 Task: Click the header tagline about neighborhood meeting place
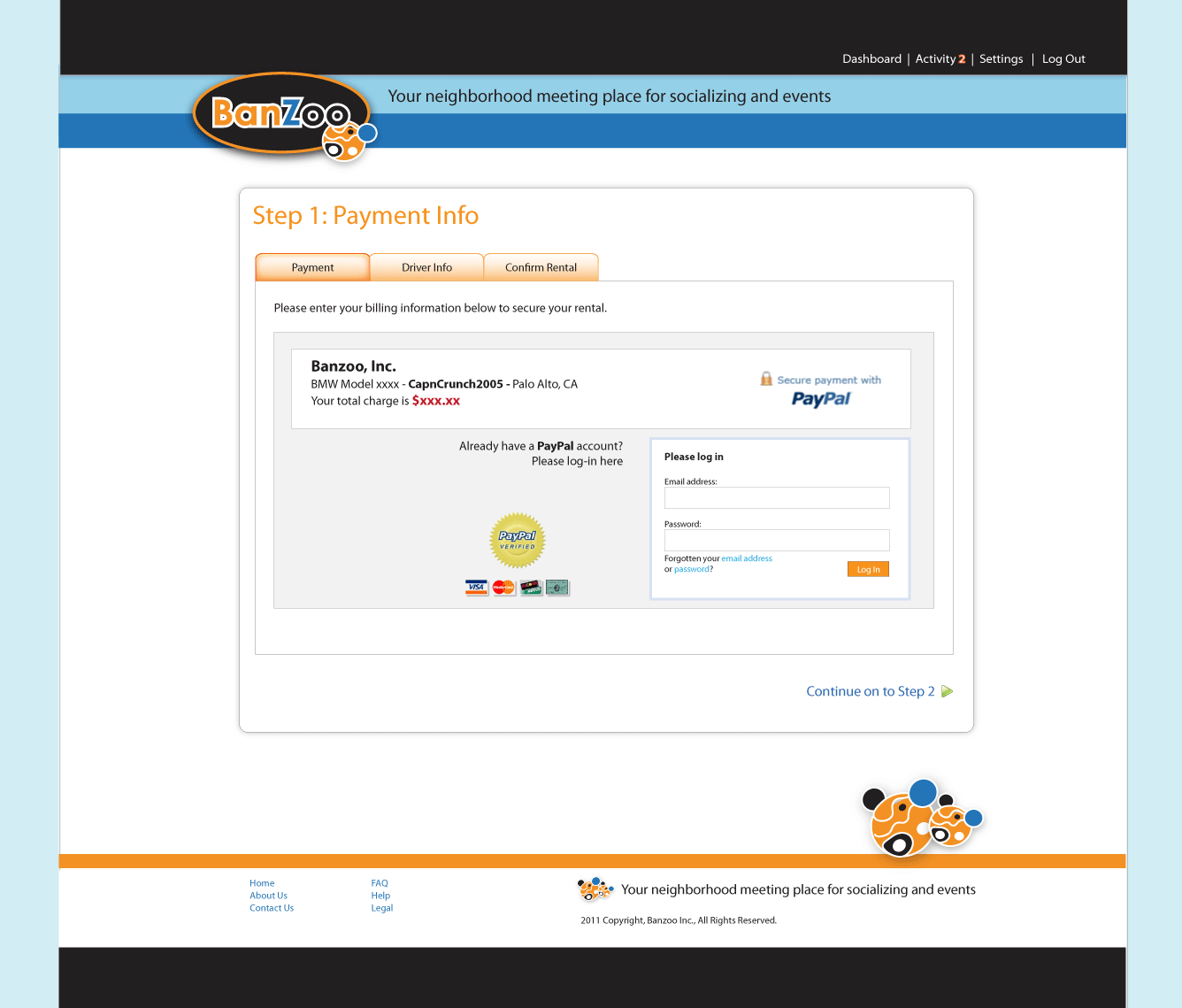coord(610,96)
